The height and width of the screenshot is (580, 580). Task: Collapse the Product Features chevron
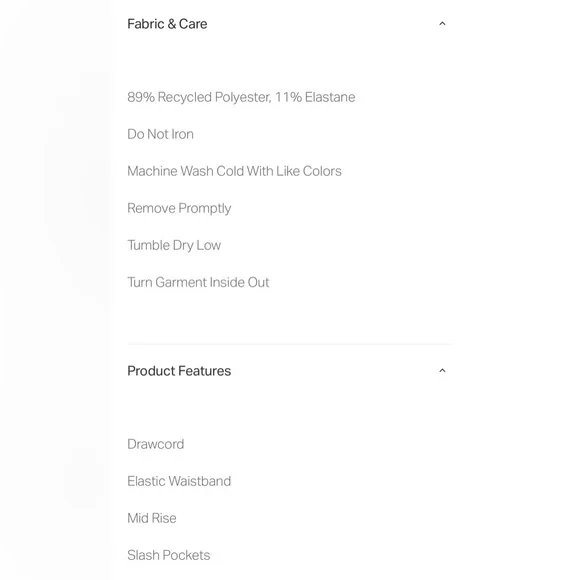[442, 370]
